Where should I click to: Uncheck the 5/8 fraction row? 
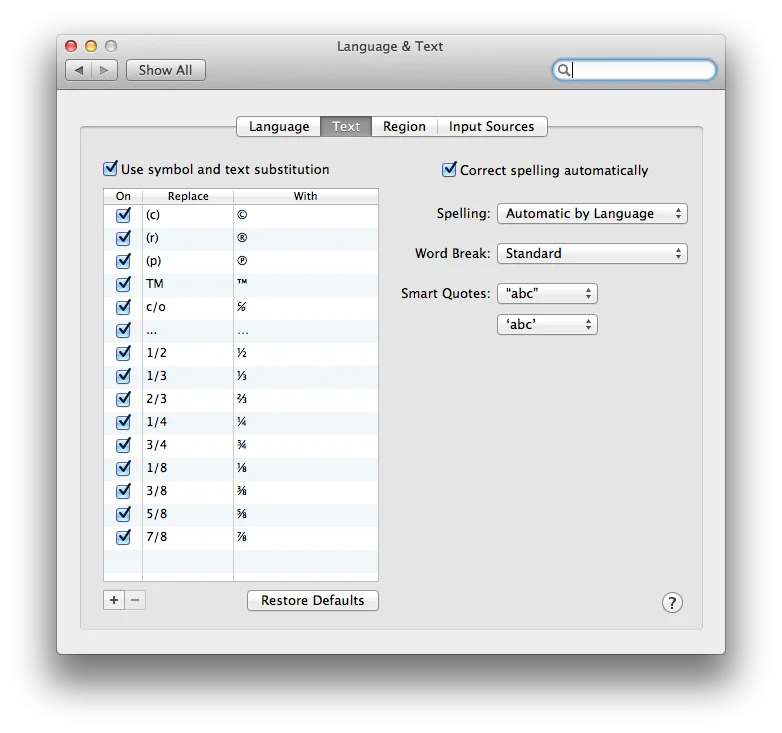coord(123,514)
